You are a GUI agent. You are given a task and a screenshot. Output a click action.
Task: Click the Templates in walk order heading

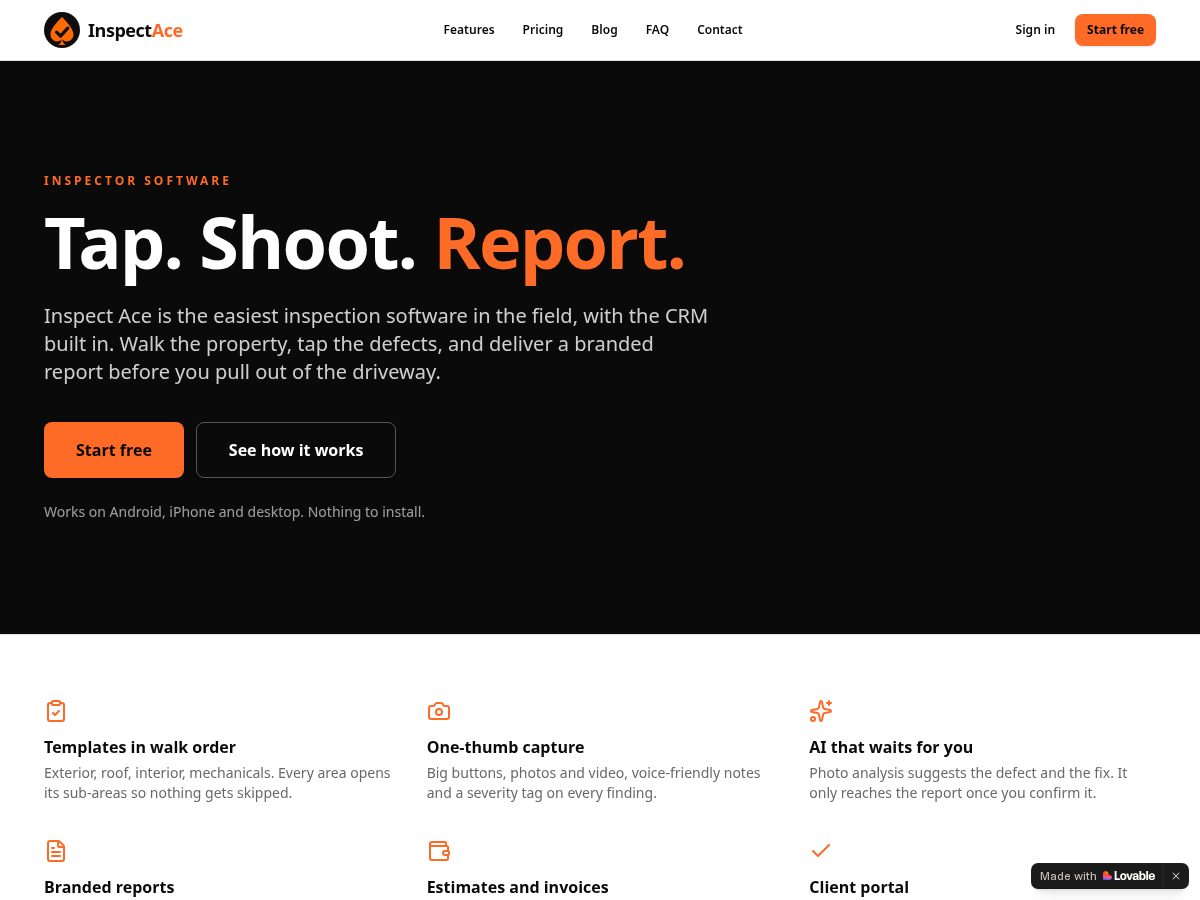(x=140, y=747)
